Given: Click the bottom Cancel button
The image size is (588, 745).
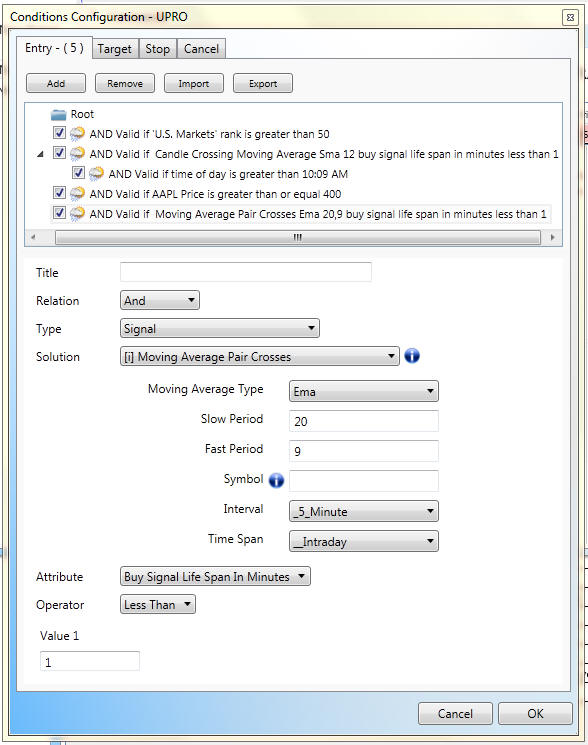Looking at the screenshot, I should 455,714.
